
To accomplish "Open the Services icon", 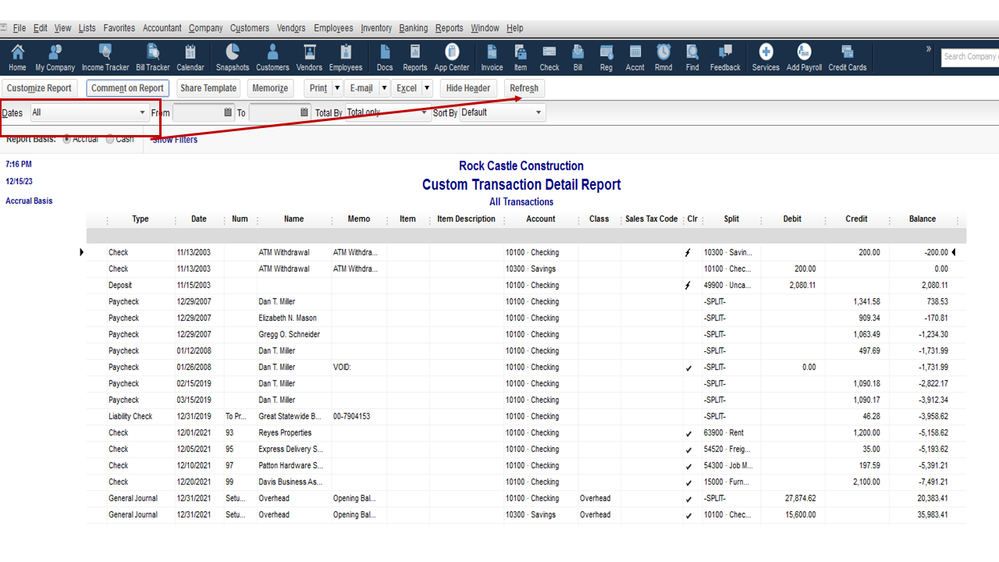I will [x=766, y=57].
